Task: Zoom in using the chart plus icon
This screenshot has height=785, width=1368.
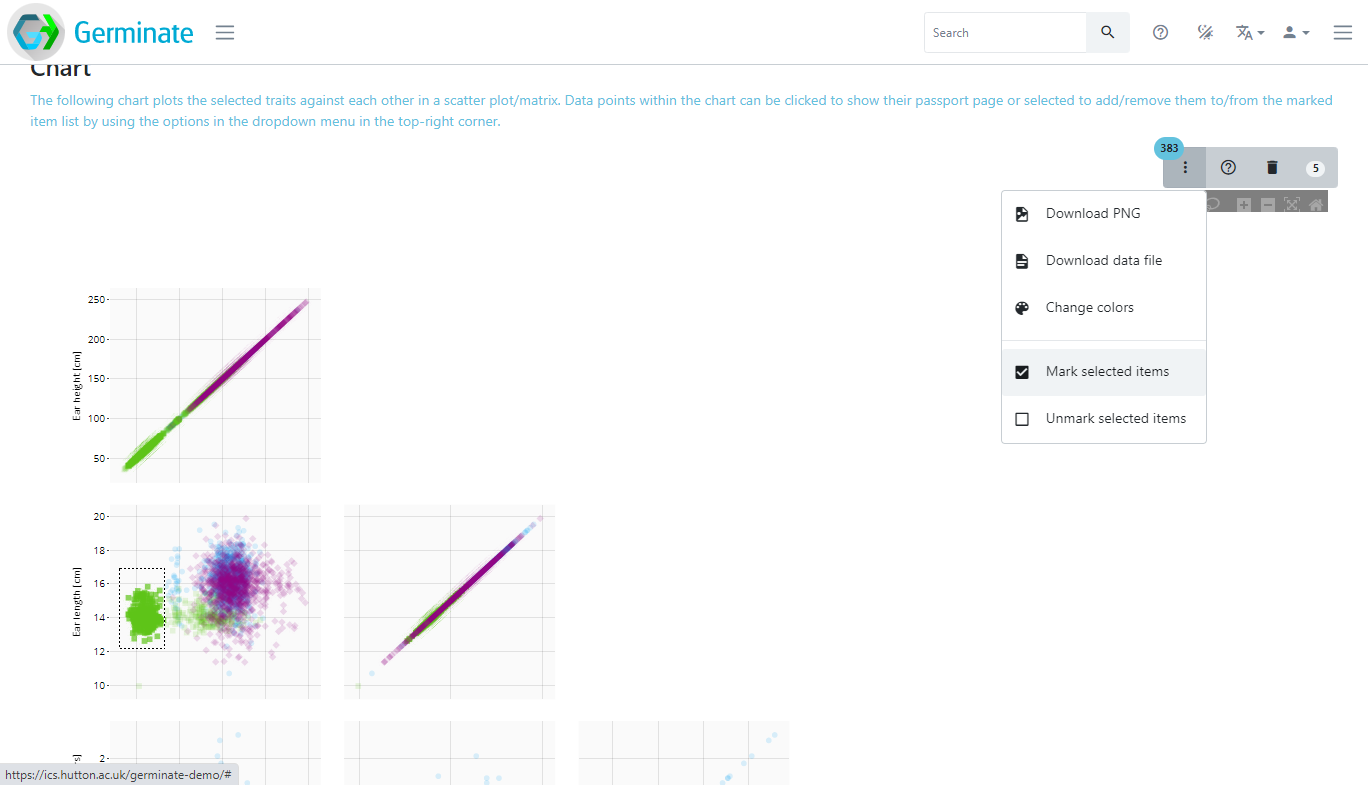Action: (x=1244, y=204)
